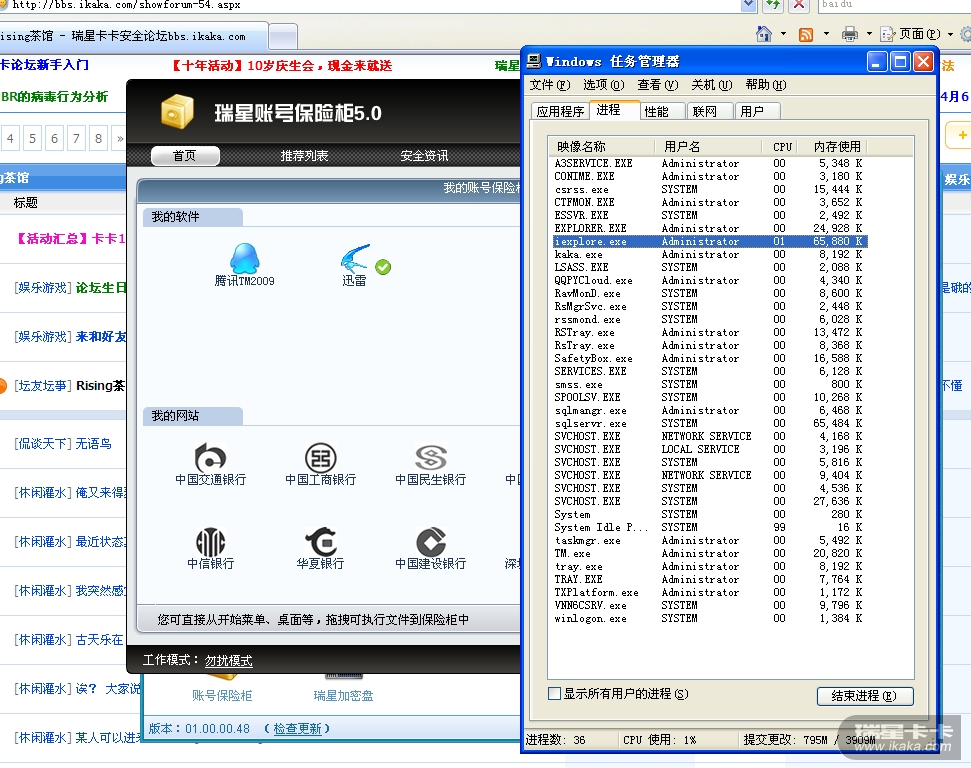The width and height of the screenshot is (971, 768).
Task: Open the 帮助 menu in Task Manager
Action: click(x=765, y=85)
